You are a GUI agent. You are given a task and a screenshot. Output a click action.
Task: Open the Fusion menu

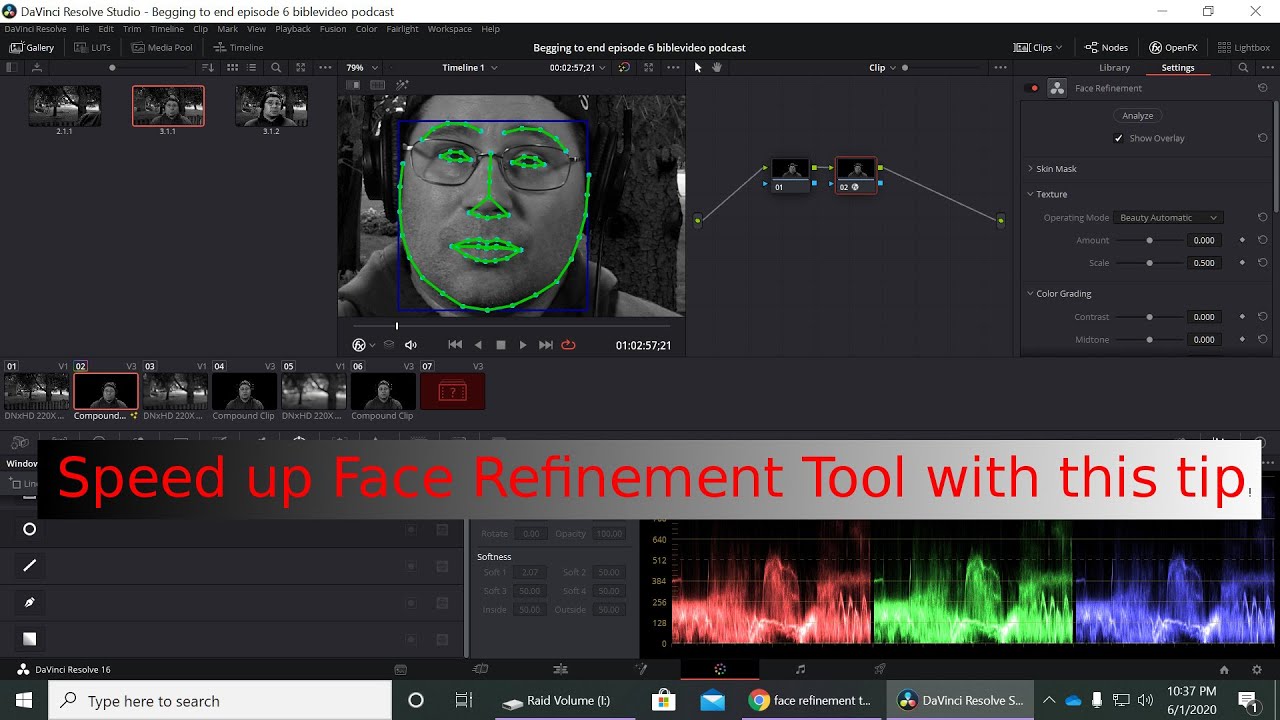tap(333, 29)
